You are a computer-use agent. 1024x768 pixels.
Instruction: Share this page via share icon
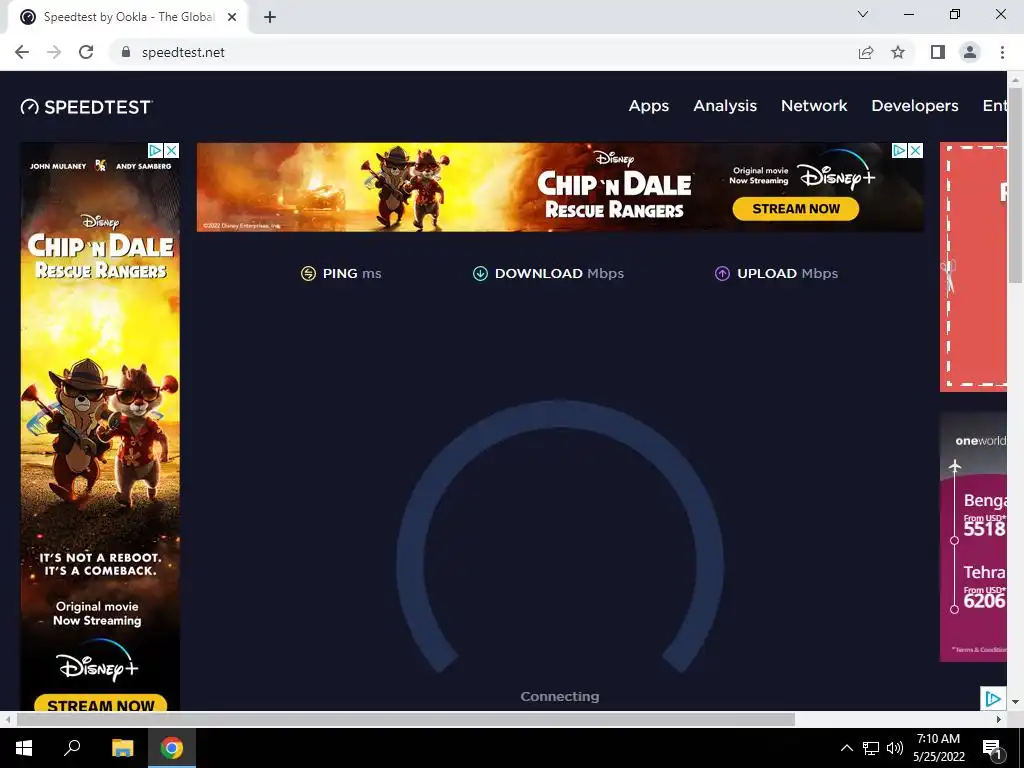(866, 52)
